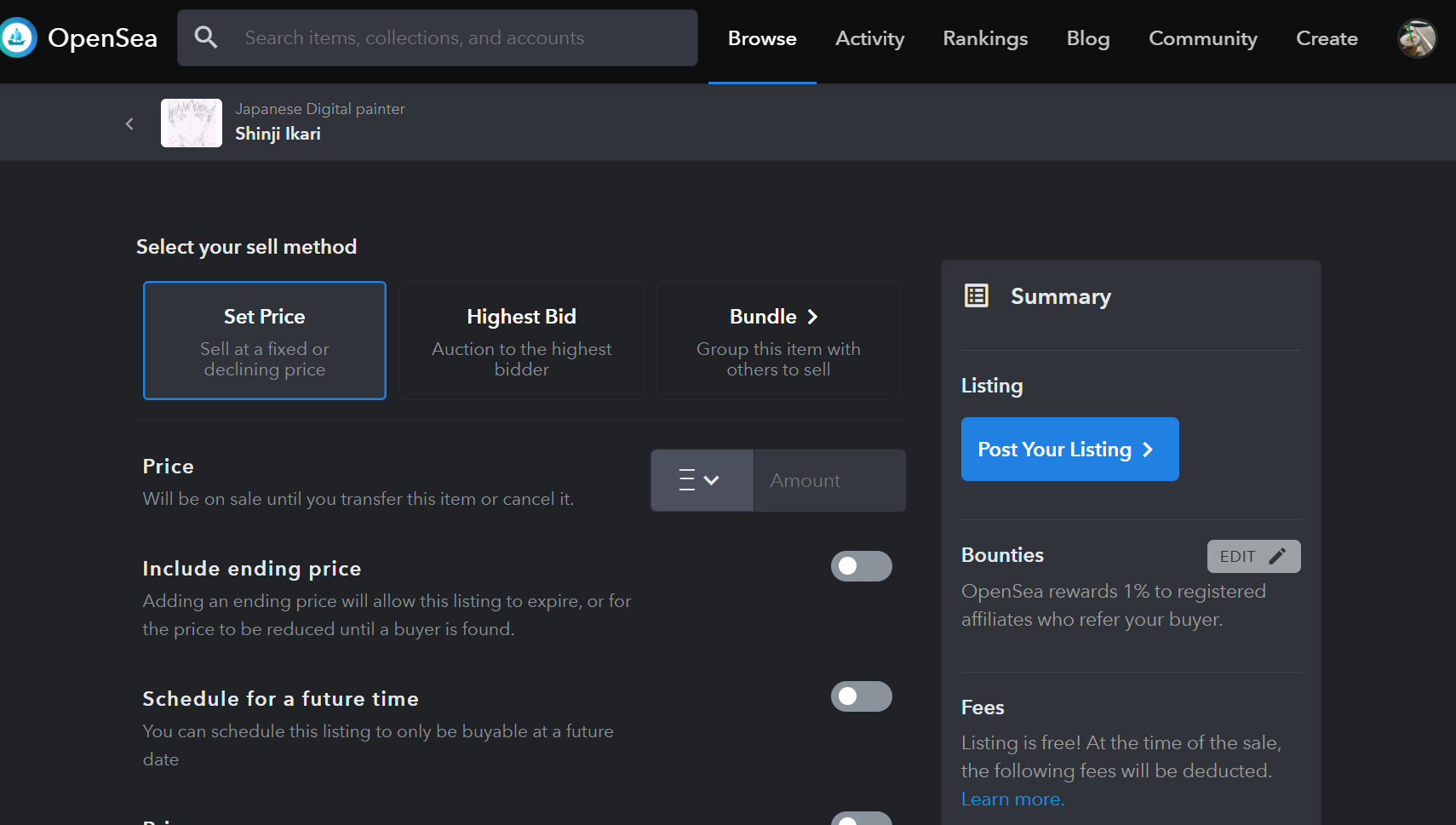Click the Summary list icon
This screenshot has height=825, width=1456.
[x=976, y=295]
